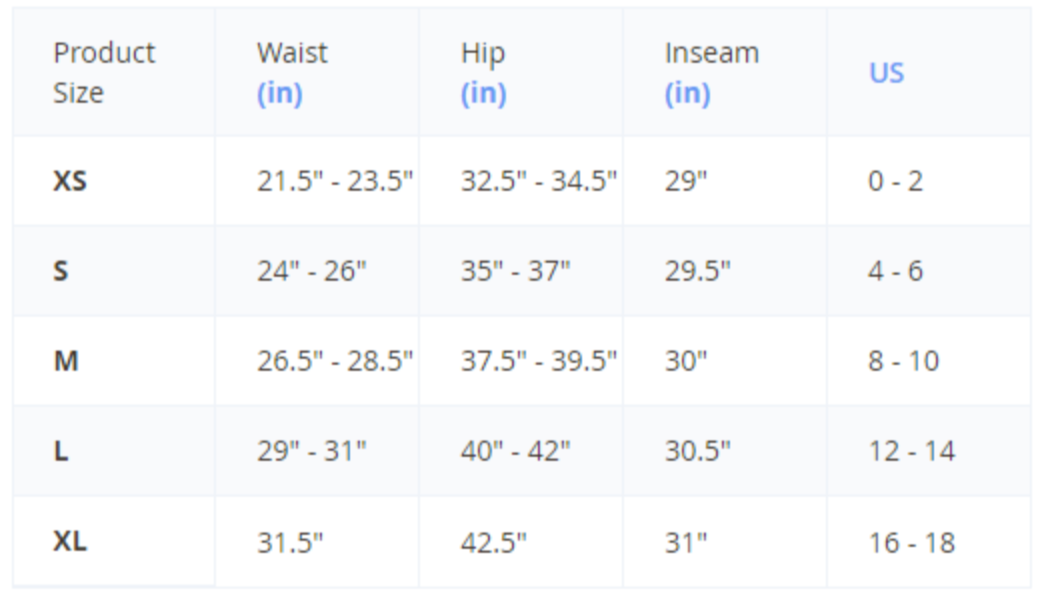
Task: Click the XL waist value 31.5"
Action: coord(290,542)
